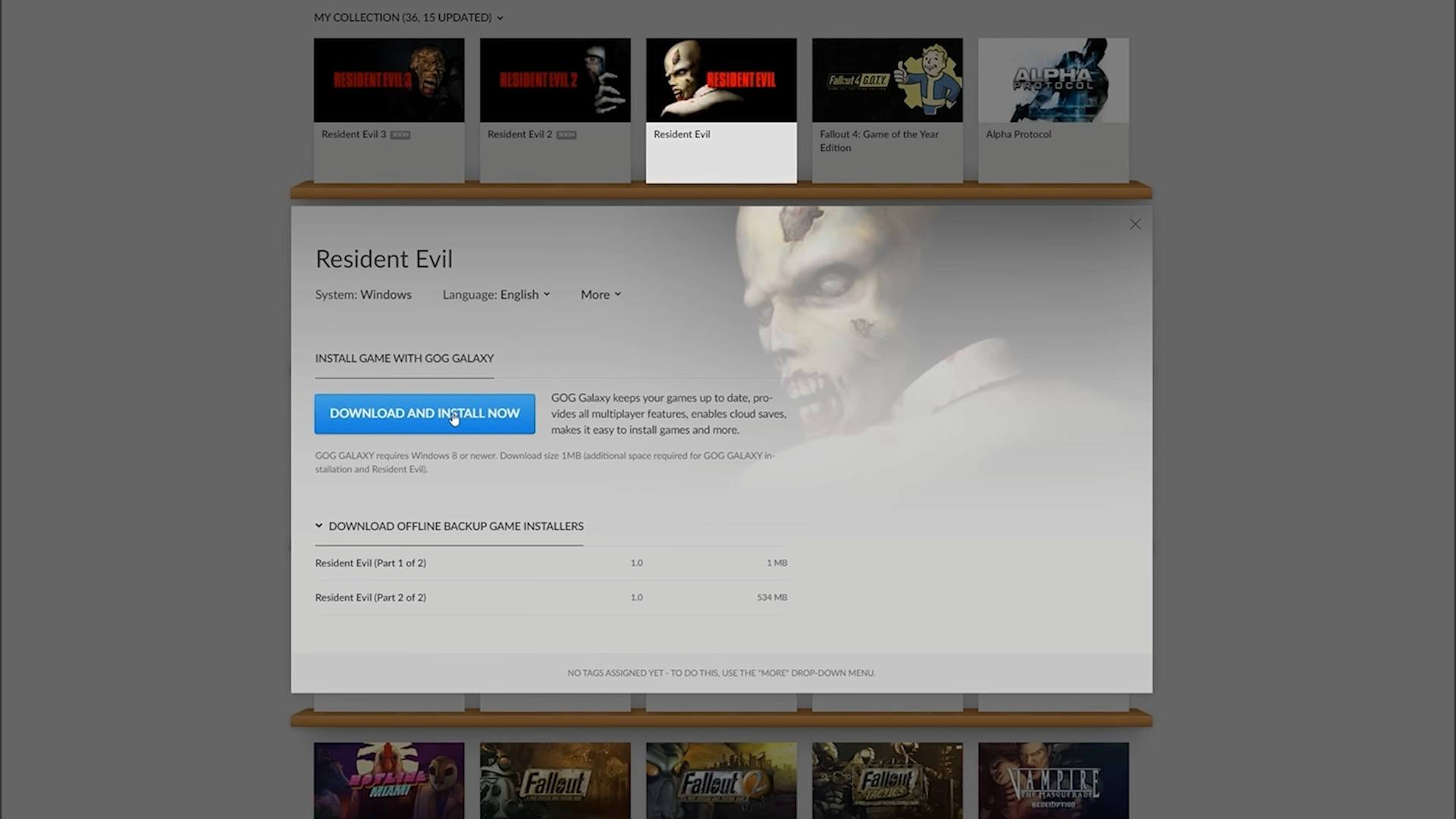Click Download and Install Now button
The width and height of the screenshot is (1456, 819).
coord(425,413)
